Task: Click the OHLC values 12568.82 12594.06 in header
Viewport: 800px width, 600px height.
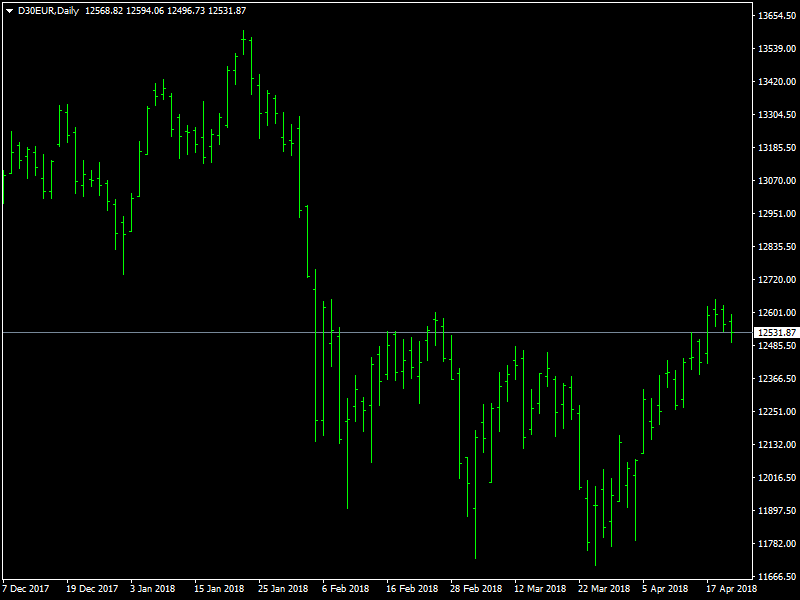Action: [124, 11]
